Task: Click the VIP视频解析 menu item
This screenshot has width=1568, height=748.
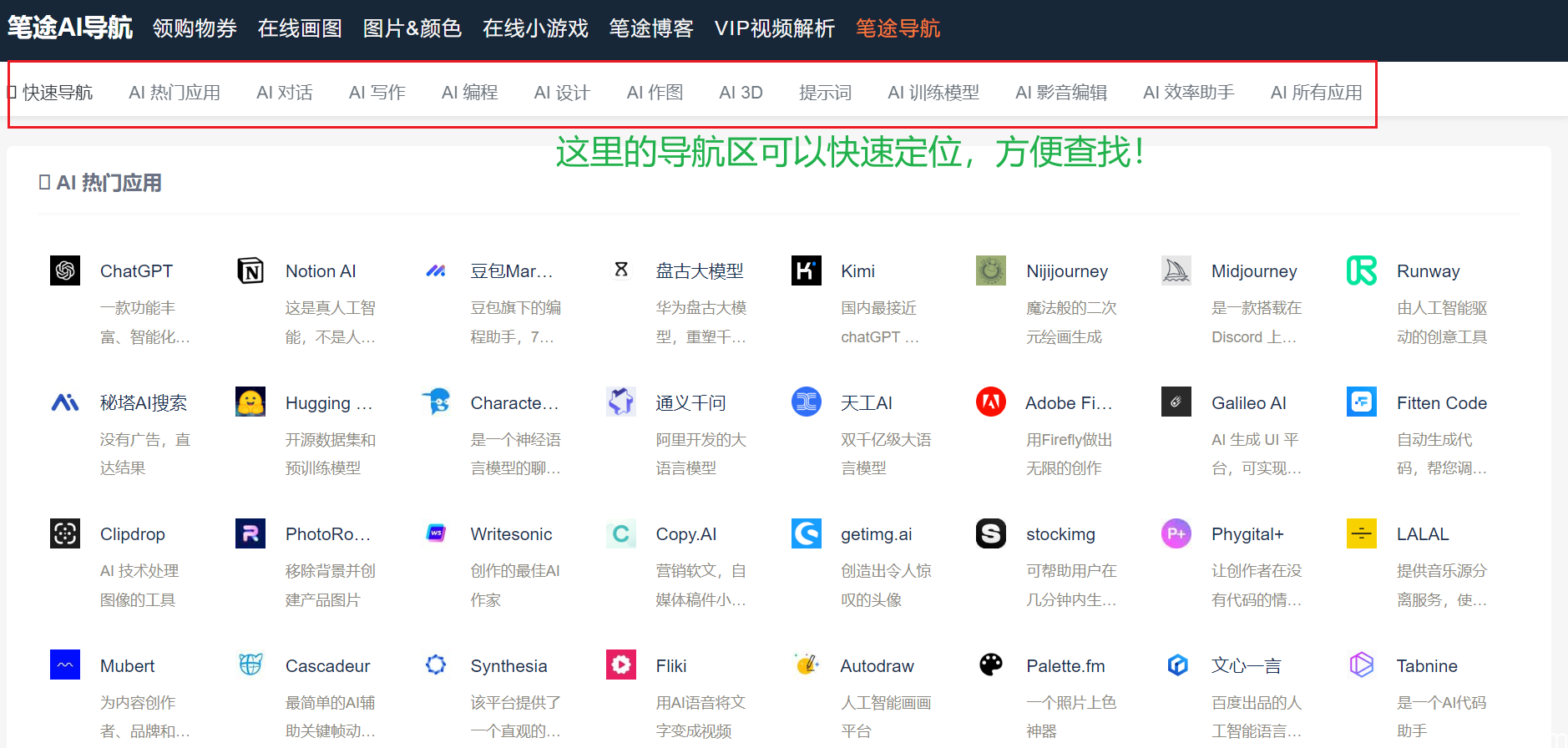Action: (774, 28)
